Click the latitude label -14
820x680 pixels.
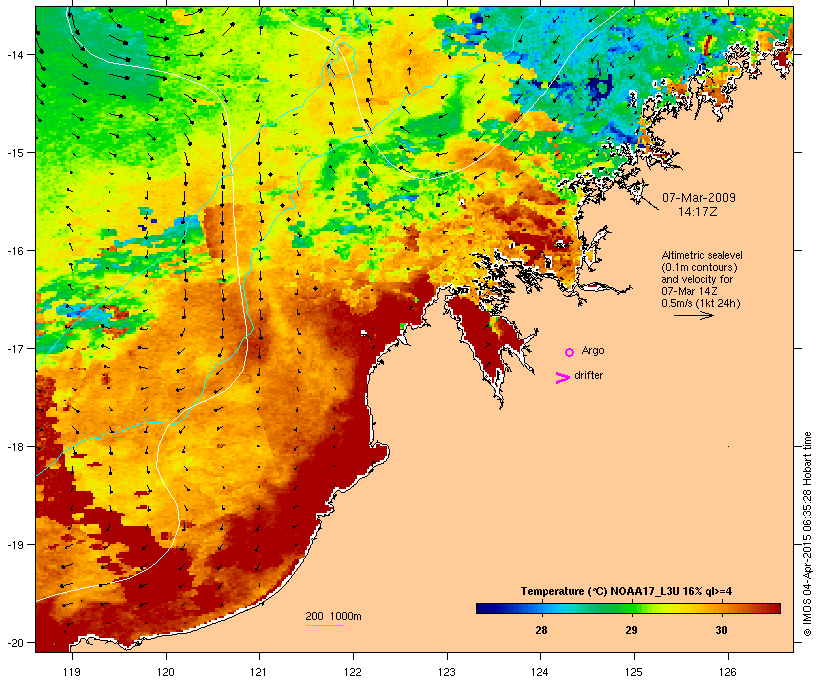(14, 54)
